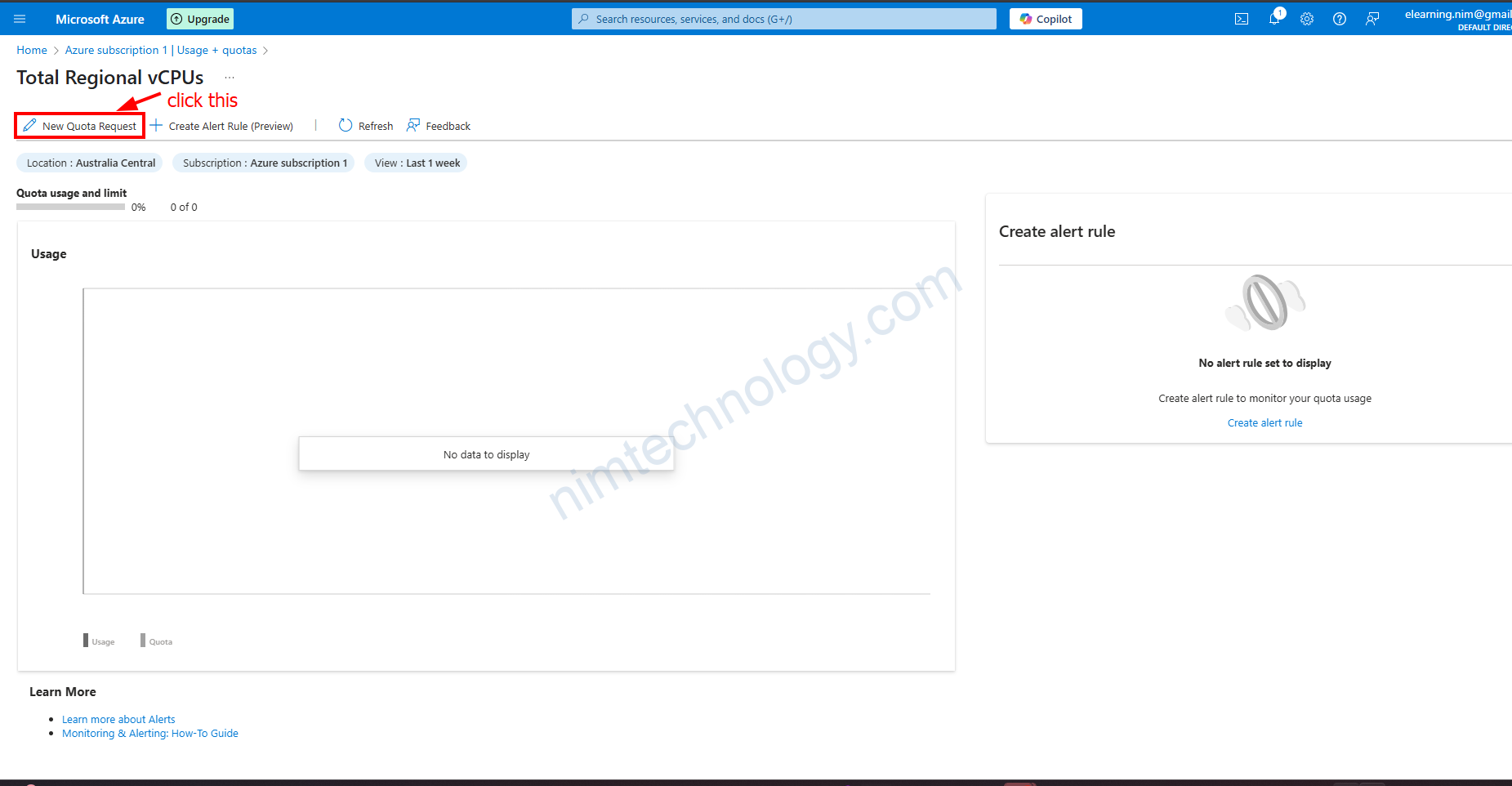1512x786 pixels.
Task: Click the search resources input field
Action: point(784,19)
